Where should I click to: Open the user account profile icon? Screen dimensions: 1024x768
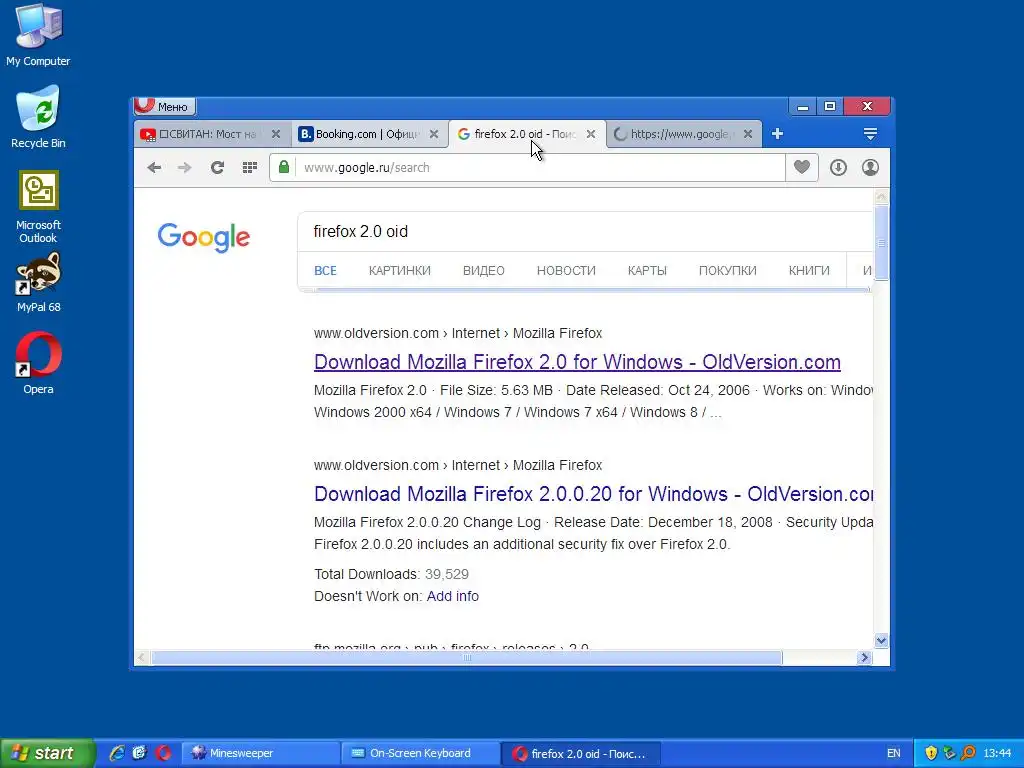[x=870, y=168]
